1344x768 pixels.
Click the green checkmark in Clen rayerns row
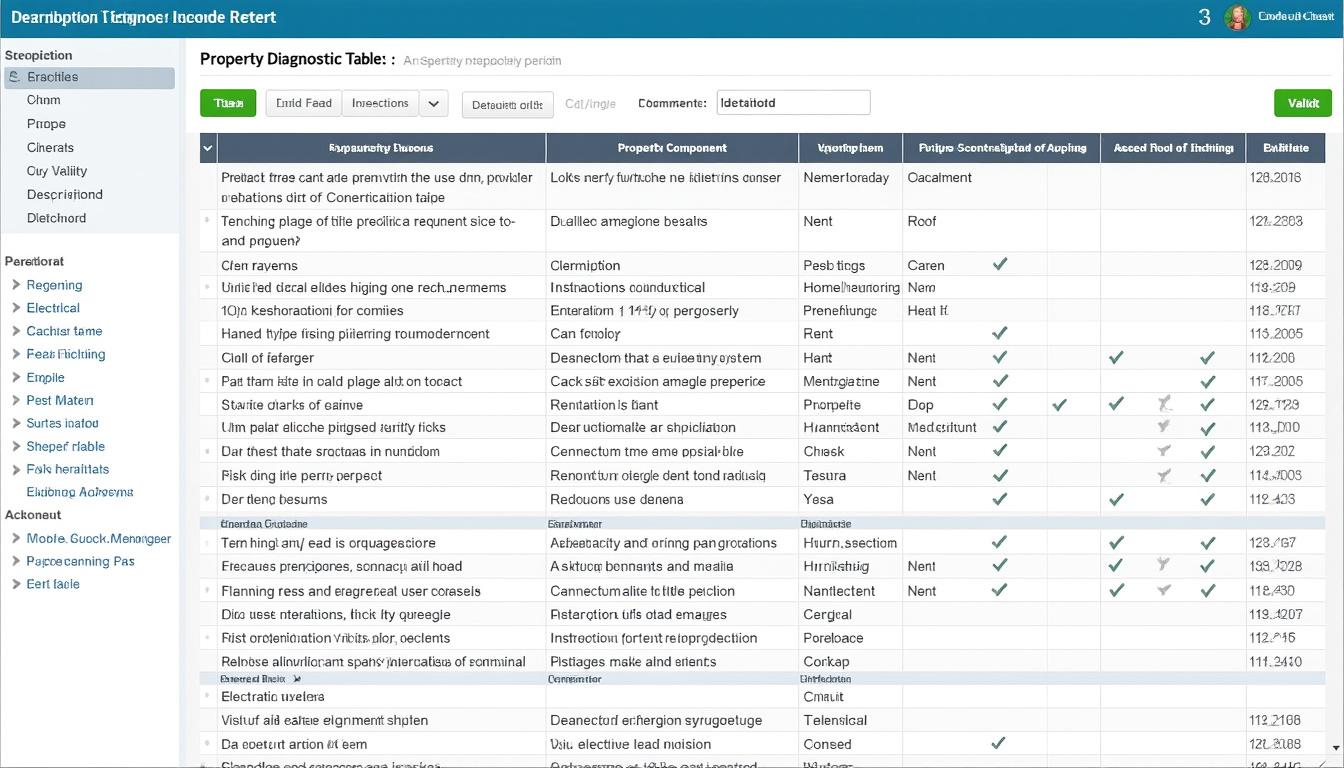pyautogui.click(x=999, y=265)
